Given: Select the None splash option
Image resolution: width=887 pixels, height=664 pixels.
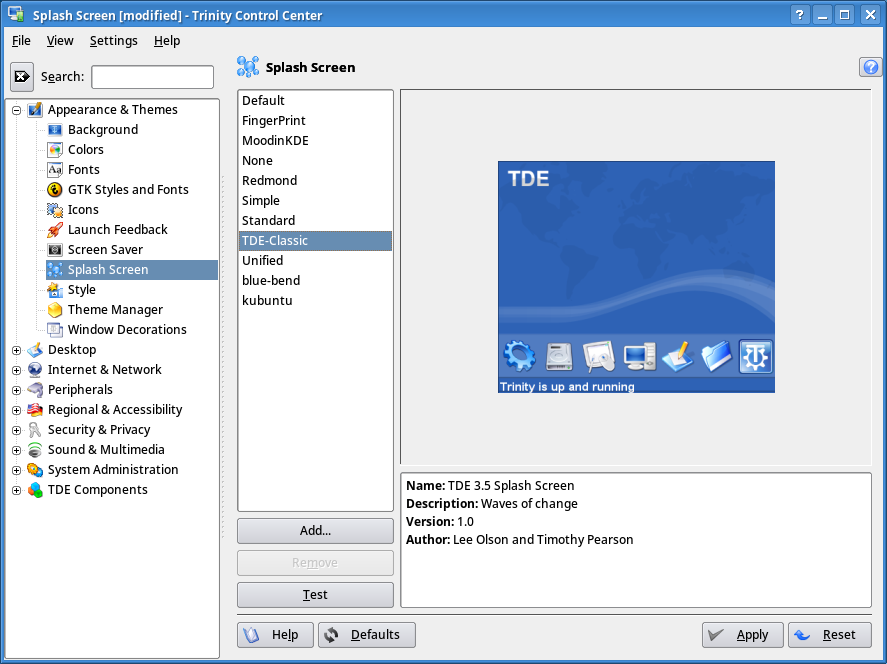Looking at the screenshot, I should click(x=315, y=161).
